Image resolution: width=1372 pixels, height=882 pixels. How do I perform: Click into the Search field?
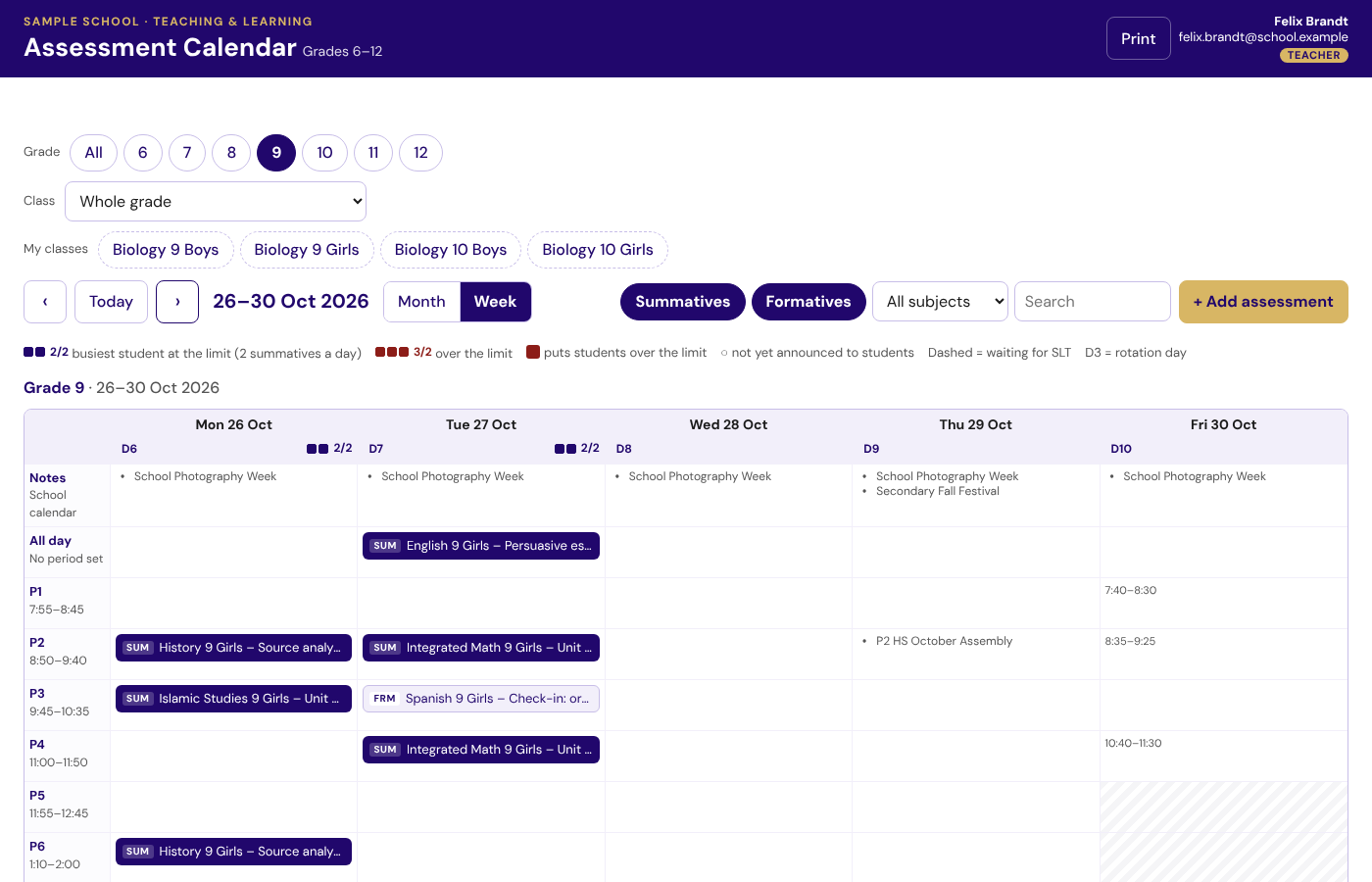1093,302
